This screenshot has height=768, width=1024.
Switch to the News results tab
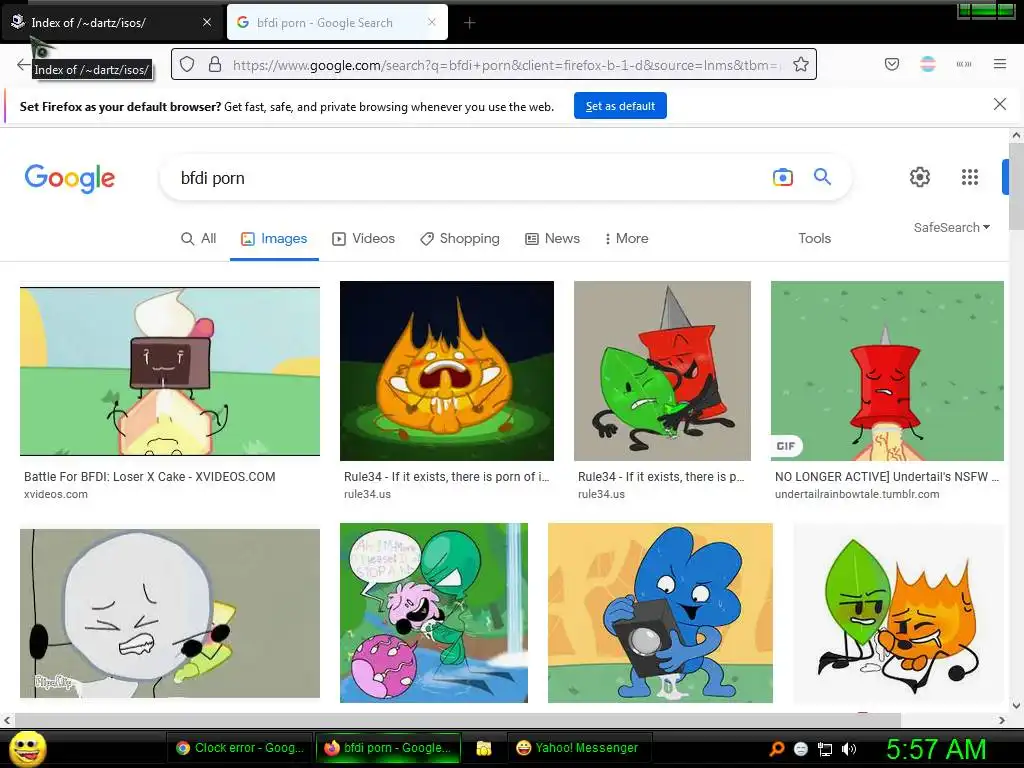(x=552, y=238)
